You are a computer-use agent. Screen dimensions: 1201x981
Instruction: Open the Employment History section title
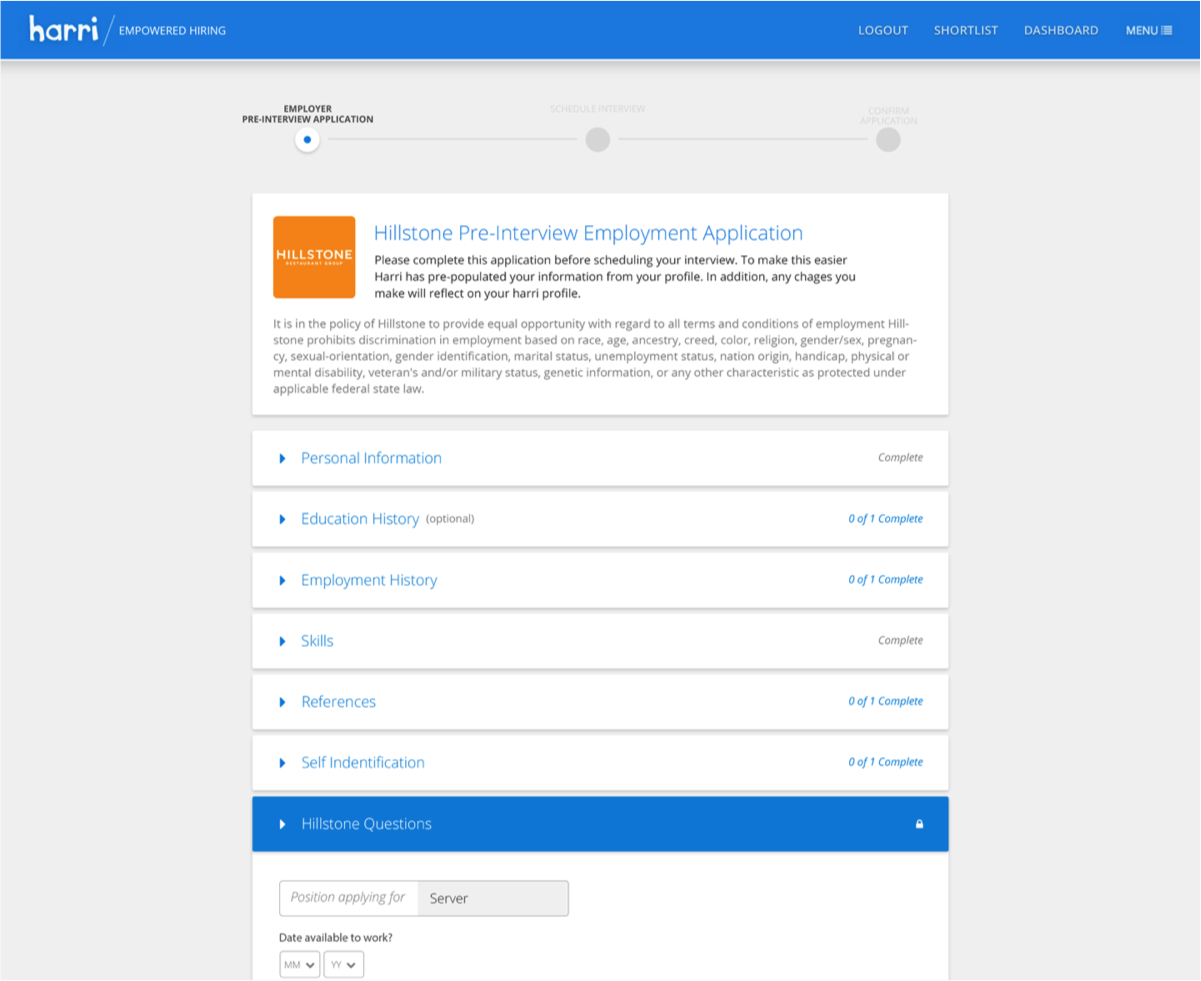click(369, 580)
